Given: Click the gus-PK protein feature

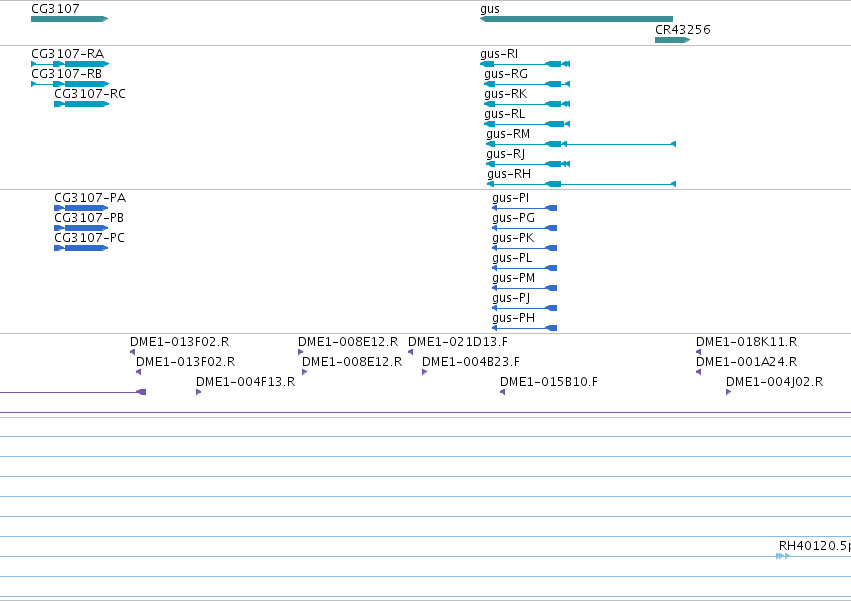Looking at the screenshot, I should click(x=524, y=248).
